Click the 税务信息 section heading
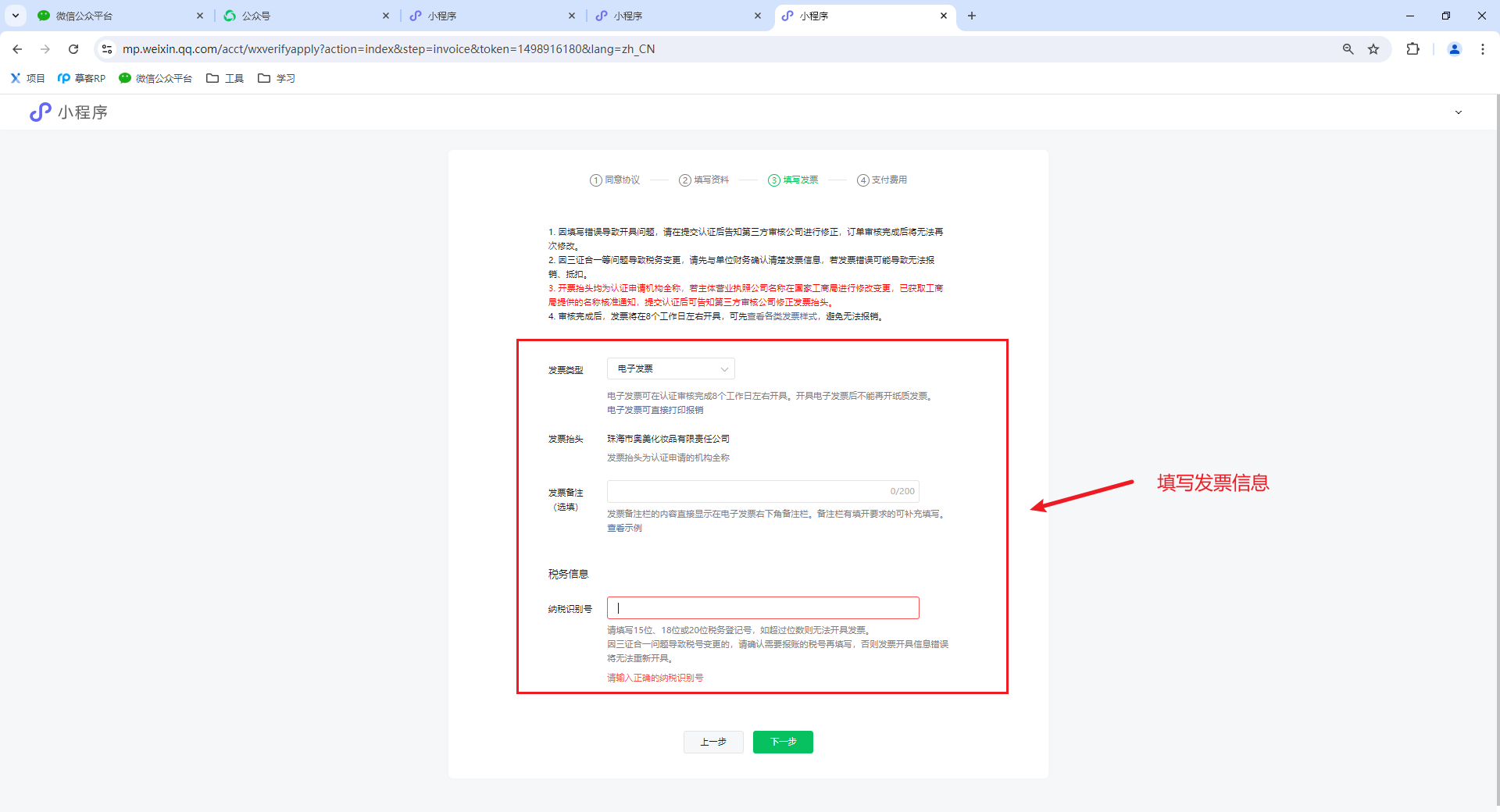This screenshot has height=812, width=1500. click(568, 574)
